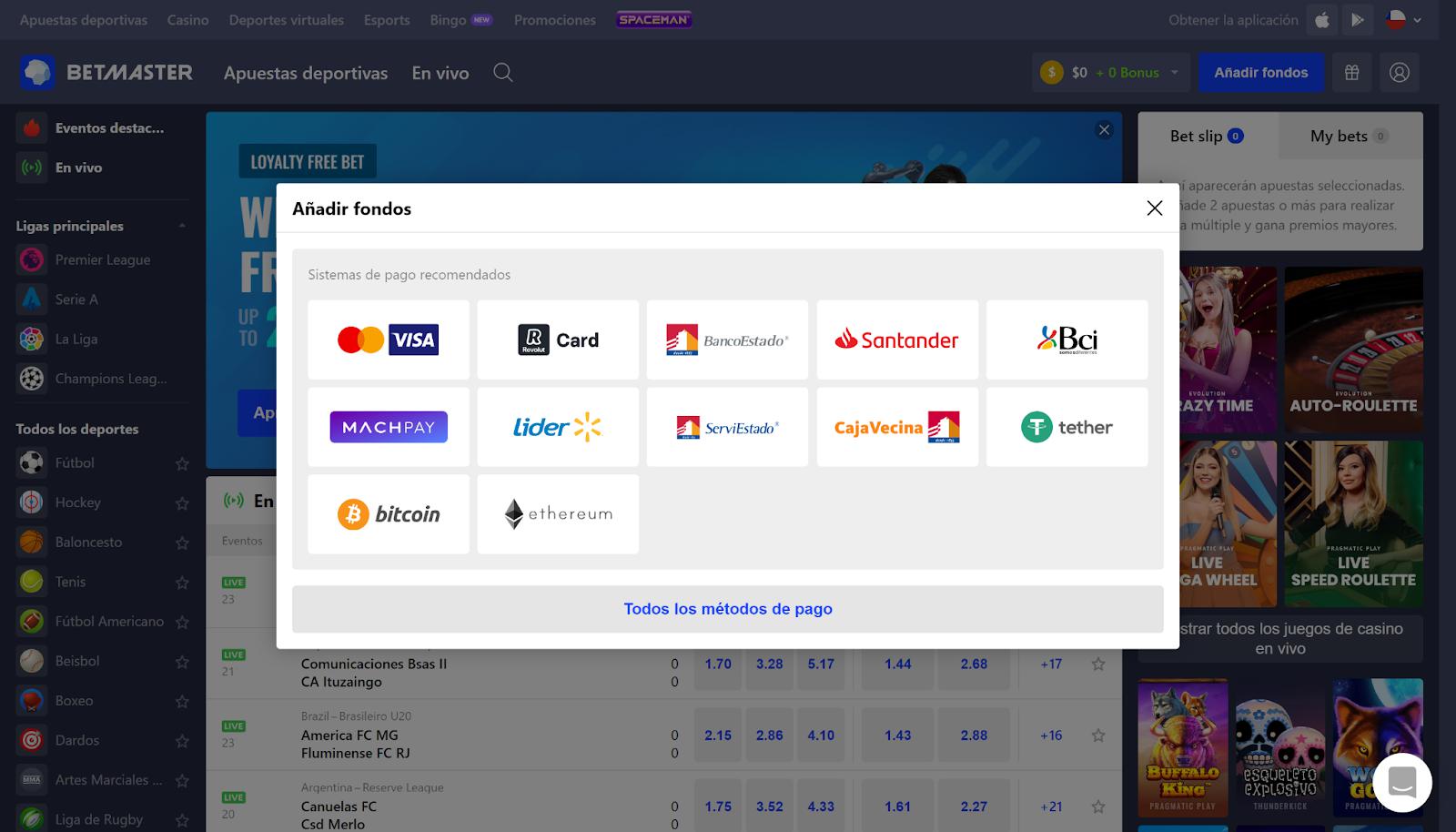Select MACHPAY payment tile
The height and width of the screenshot is (832, 1456).
[389, 427]
